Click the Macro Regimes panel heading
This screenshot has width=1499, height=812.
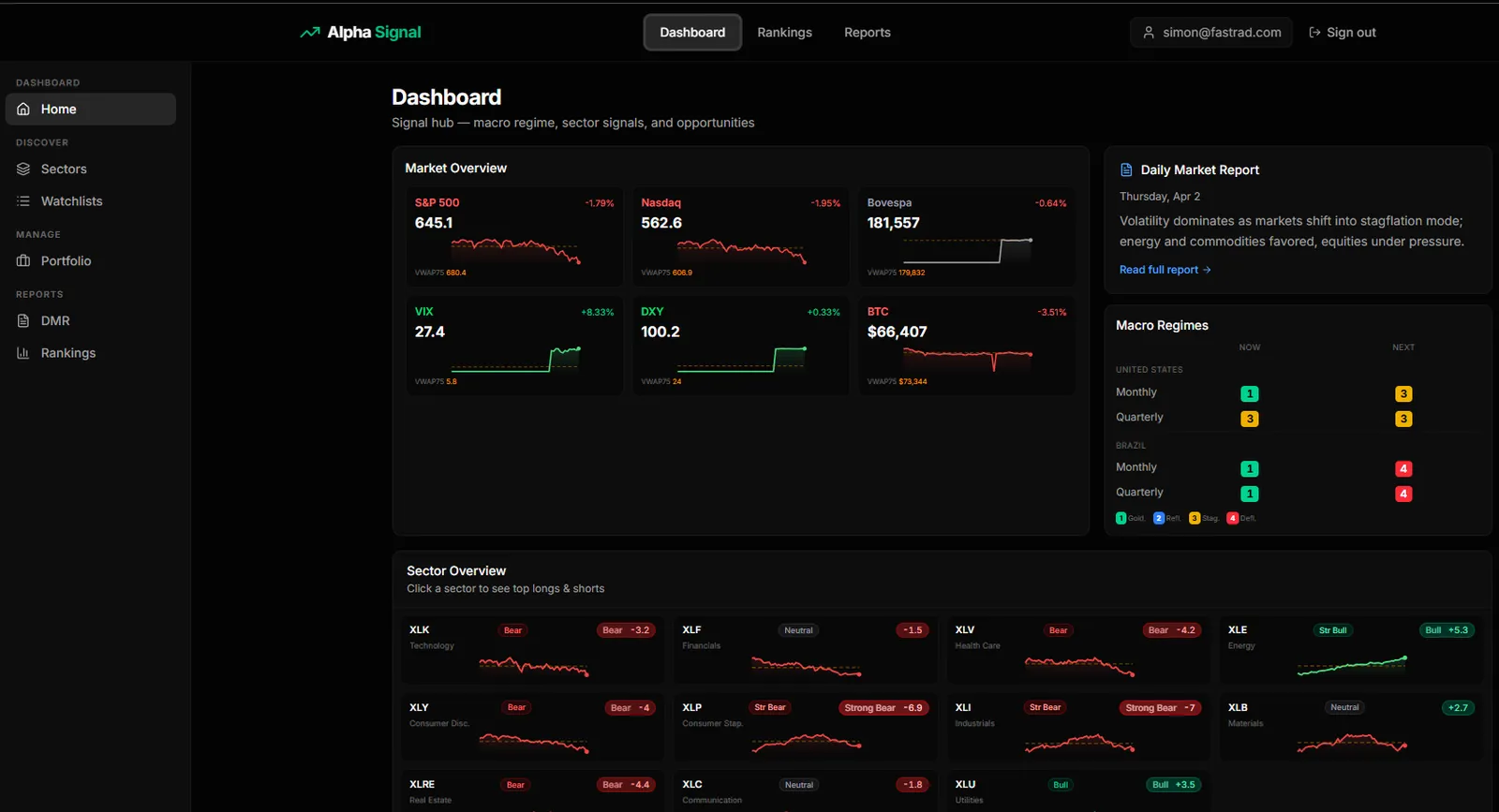(x=1162, y=325)
